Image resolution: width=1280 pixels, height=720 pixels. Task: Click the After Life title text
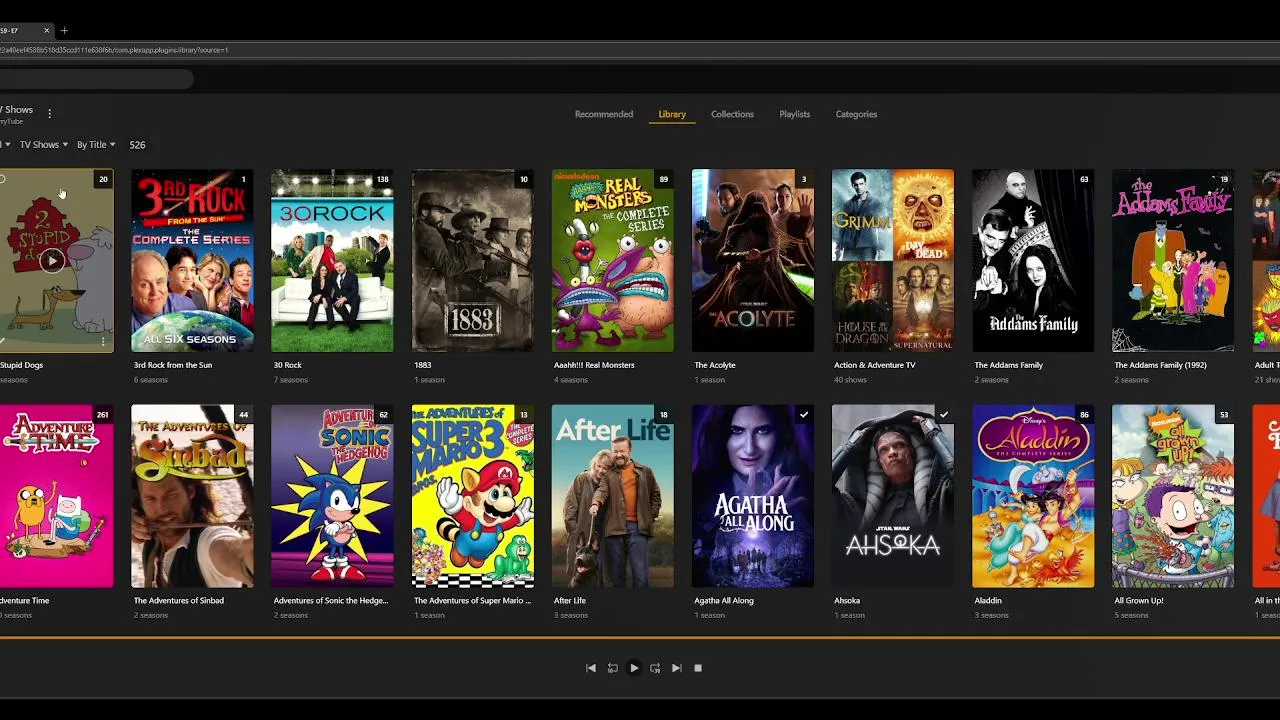pyautogui.click(x=570, y=601)
